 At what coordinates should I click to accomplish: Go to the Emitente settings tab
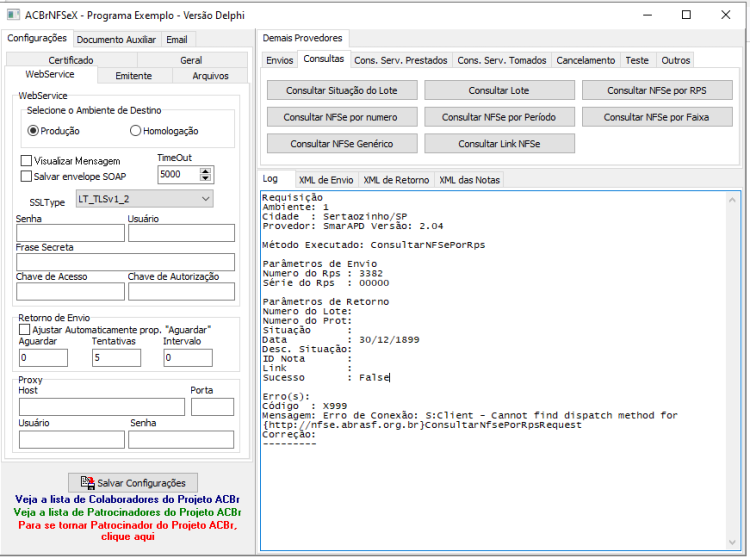click(133, 76)
